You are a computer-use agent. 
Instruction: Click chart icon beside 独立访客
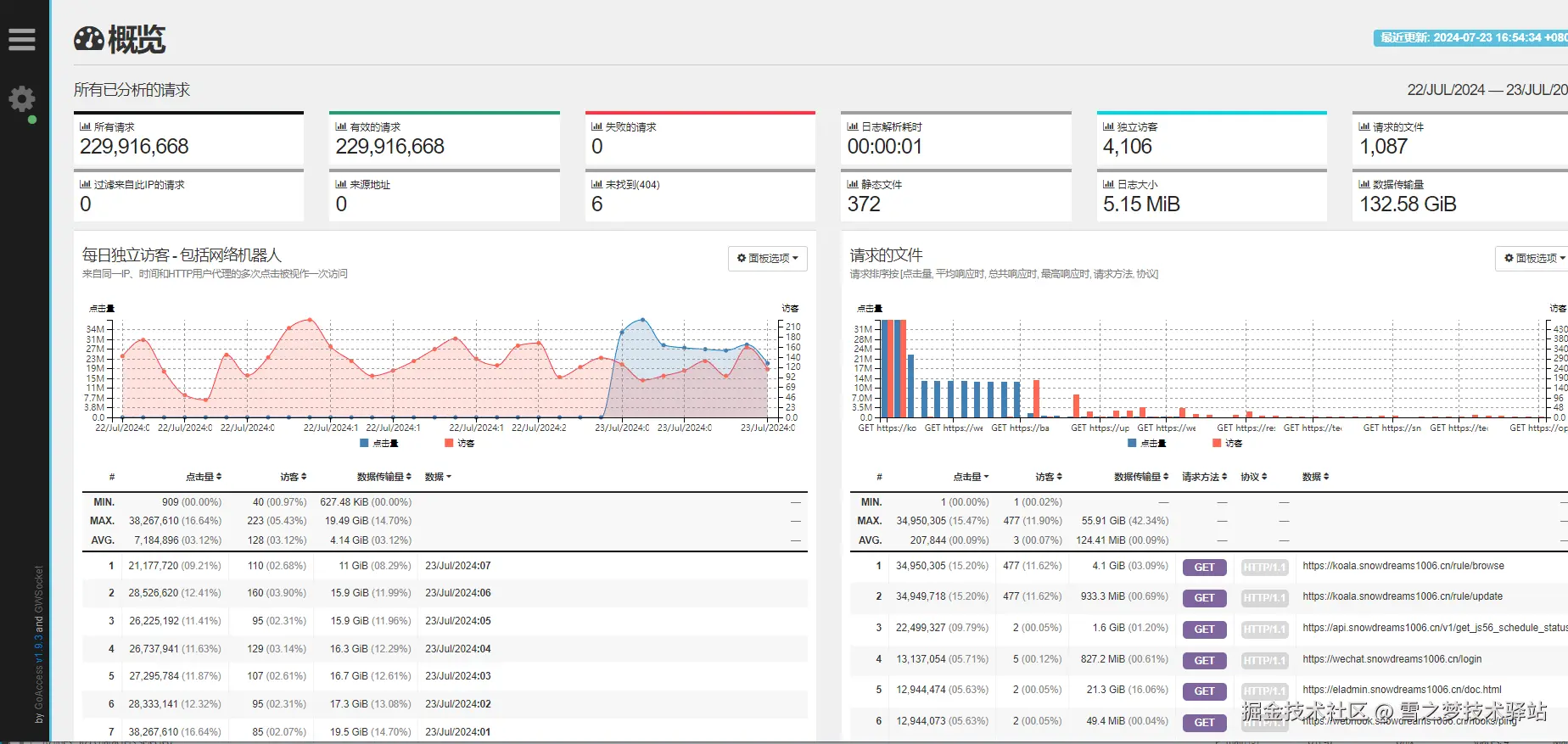1108,126
